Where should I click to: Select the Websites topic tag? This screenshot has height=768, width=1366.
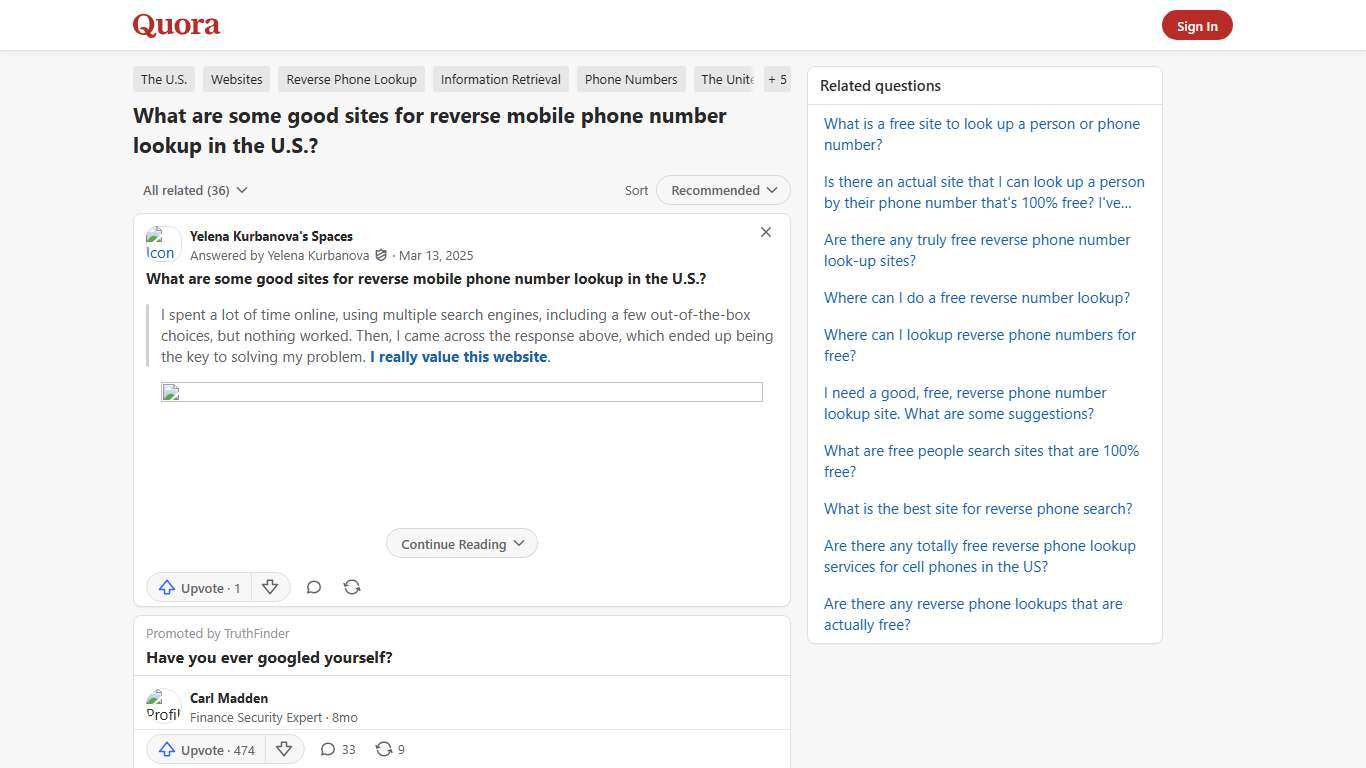tap(236, 79)
